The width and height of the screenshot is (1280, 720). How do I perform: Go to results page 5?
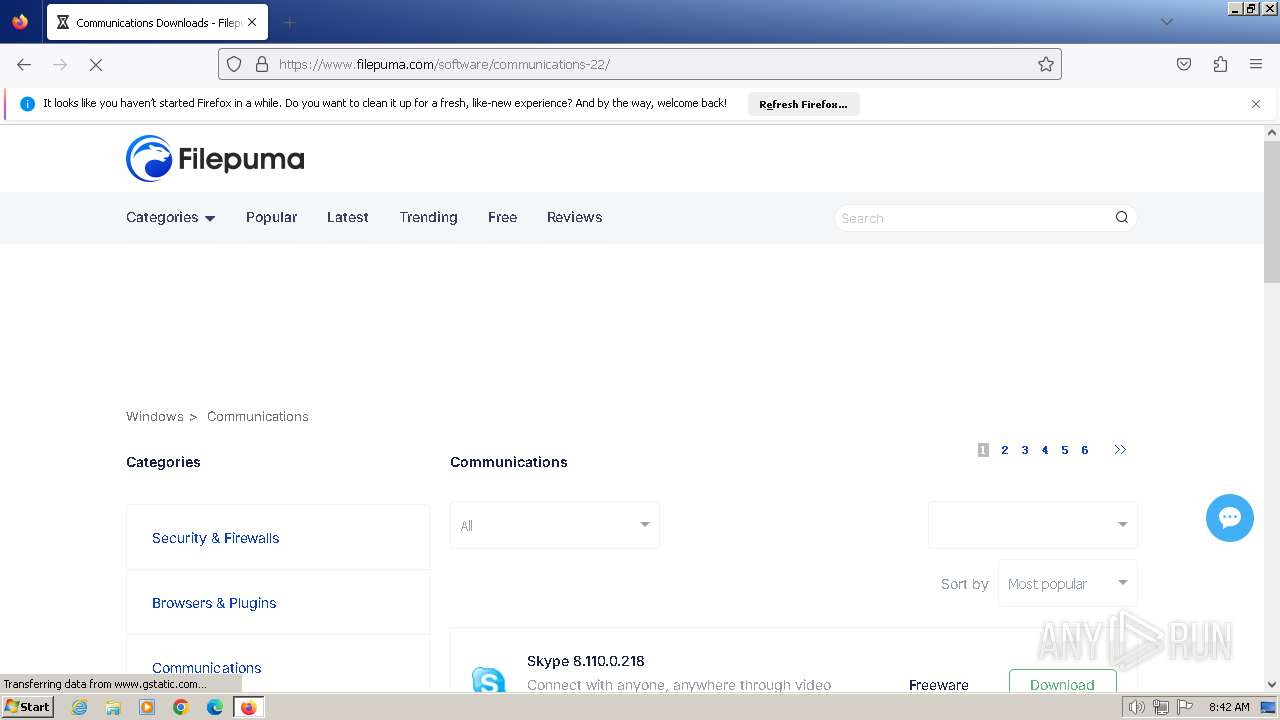pyautogui.click(x=1065, y=450)
